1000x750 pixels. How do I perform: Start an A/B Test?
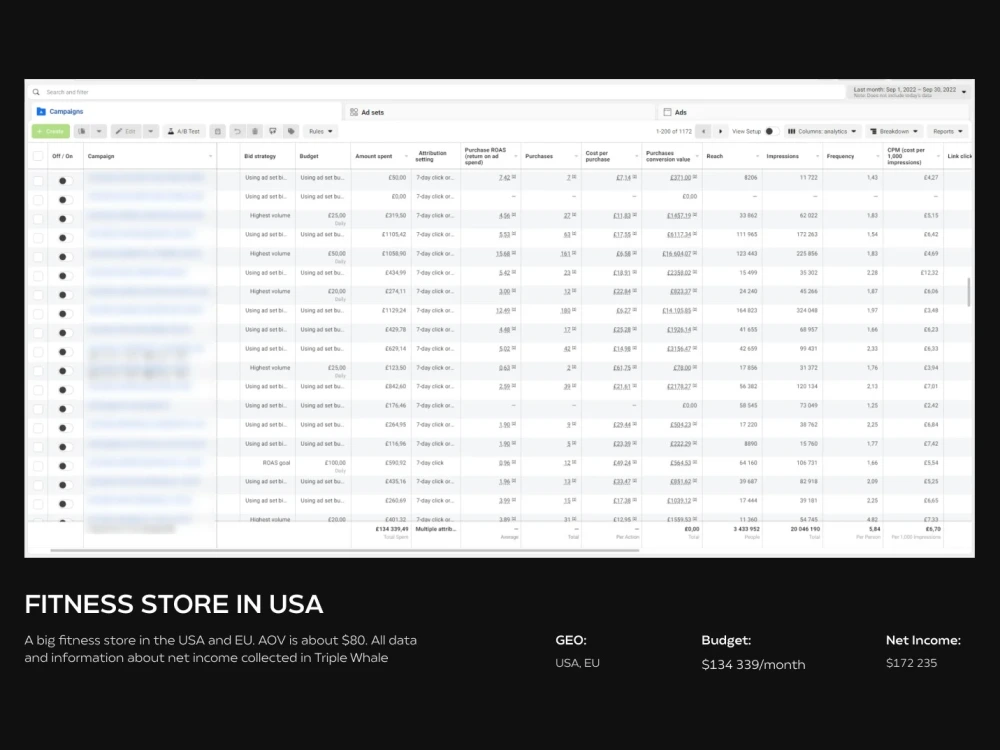click(x=183, y=131)
